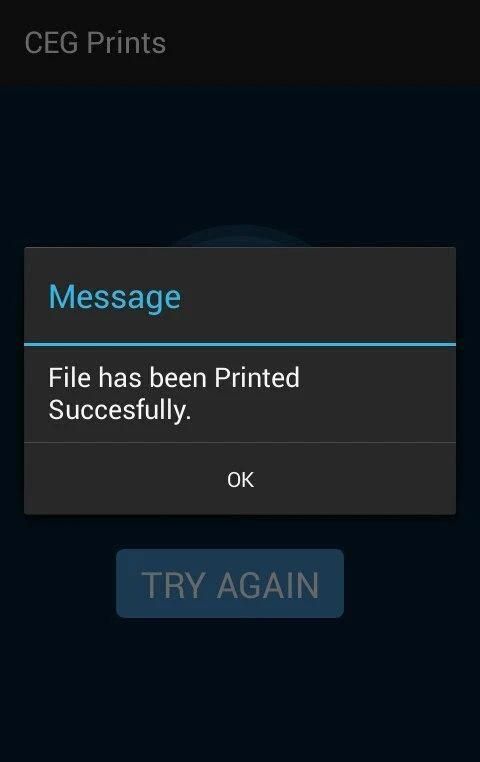Click the blue divider line under Message
The height and width of the screenshot is (762, 480).
(x=240, y=345)
